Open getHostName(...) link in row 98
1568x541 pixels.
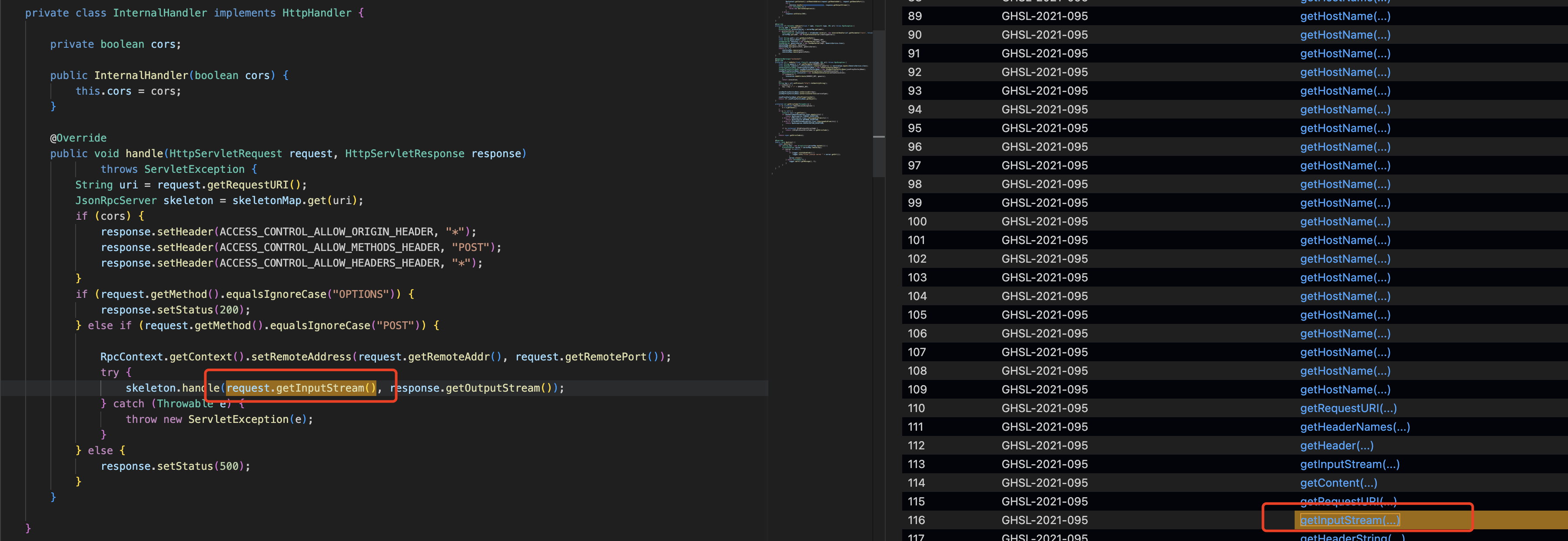coord(1345,184)
